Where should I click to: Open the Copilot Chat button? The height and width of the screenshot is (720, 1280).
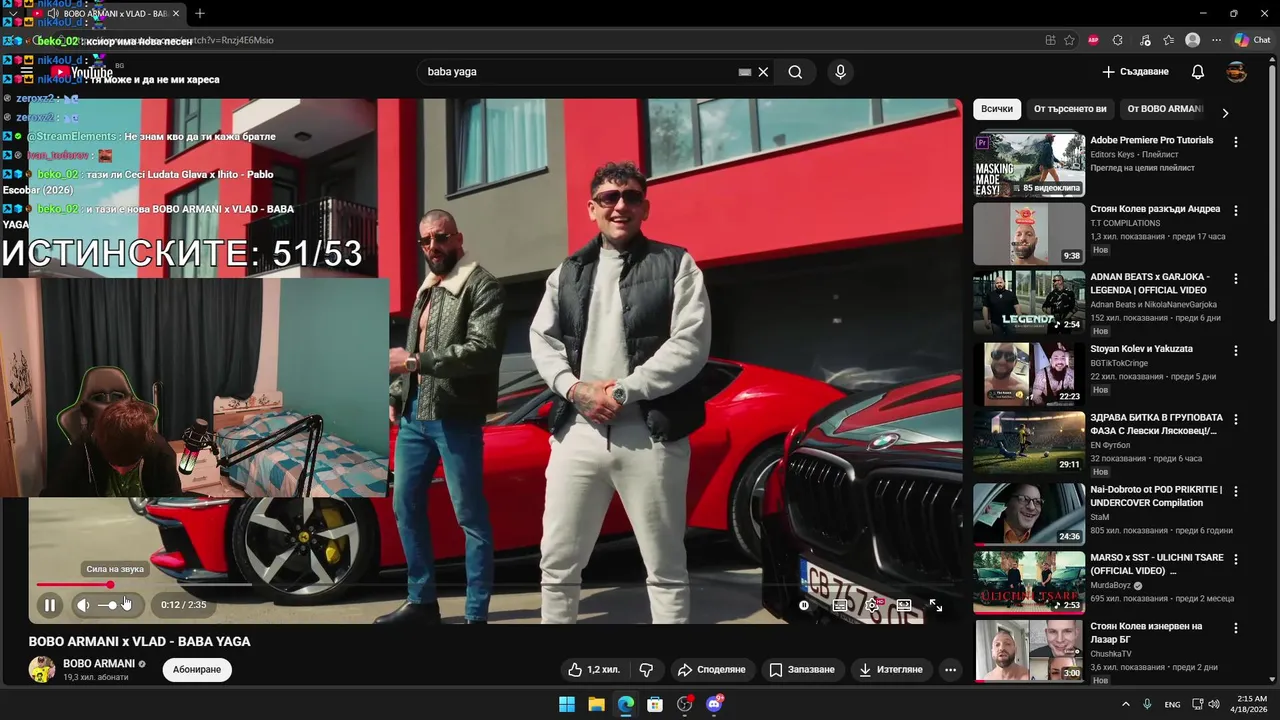(x=1253, y=40)
